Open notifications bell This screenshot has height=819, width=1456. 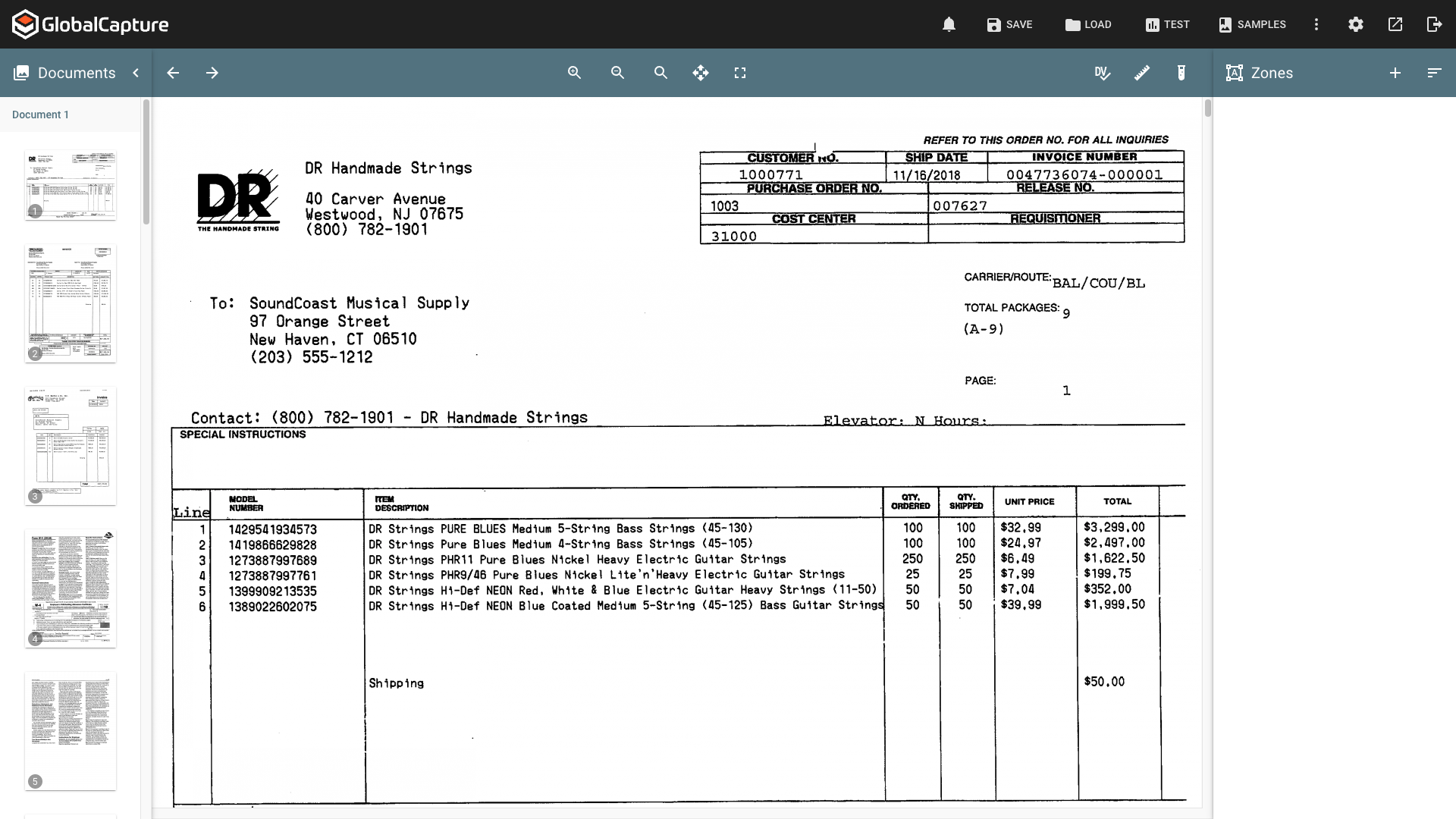(948, 24)
